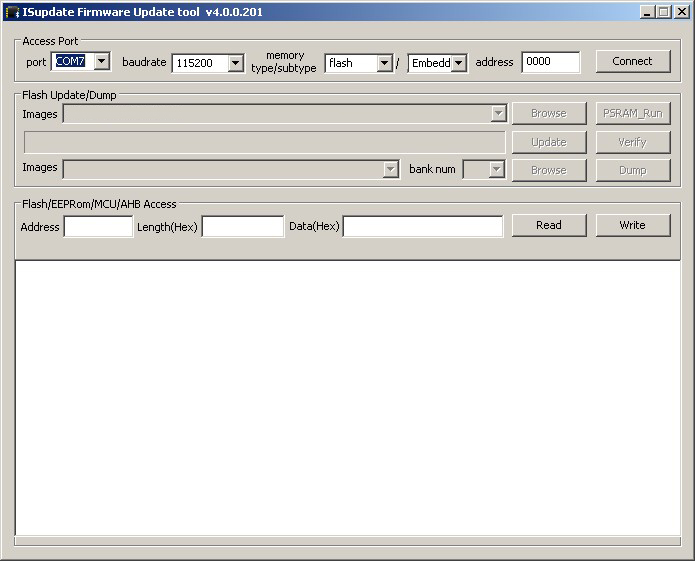Screen dimensions: 695x561
Task: Click the PSRAM_Run button
Action: (x=632, y=113)
